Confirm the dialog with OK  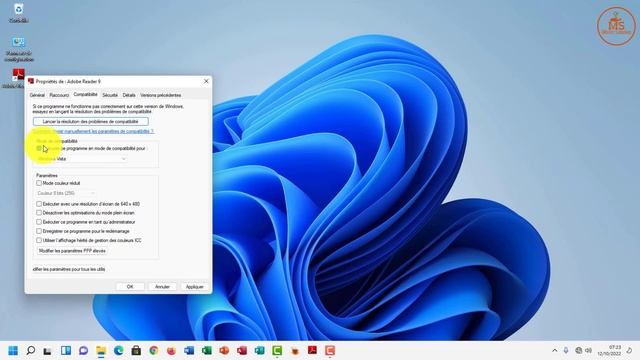coord(130,287)
